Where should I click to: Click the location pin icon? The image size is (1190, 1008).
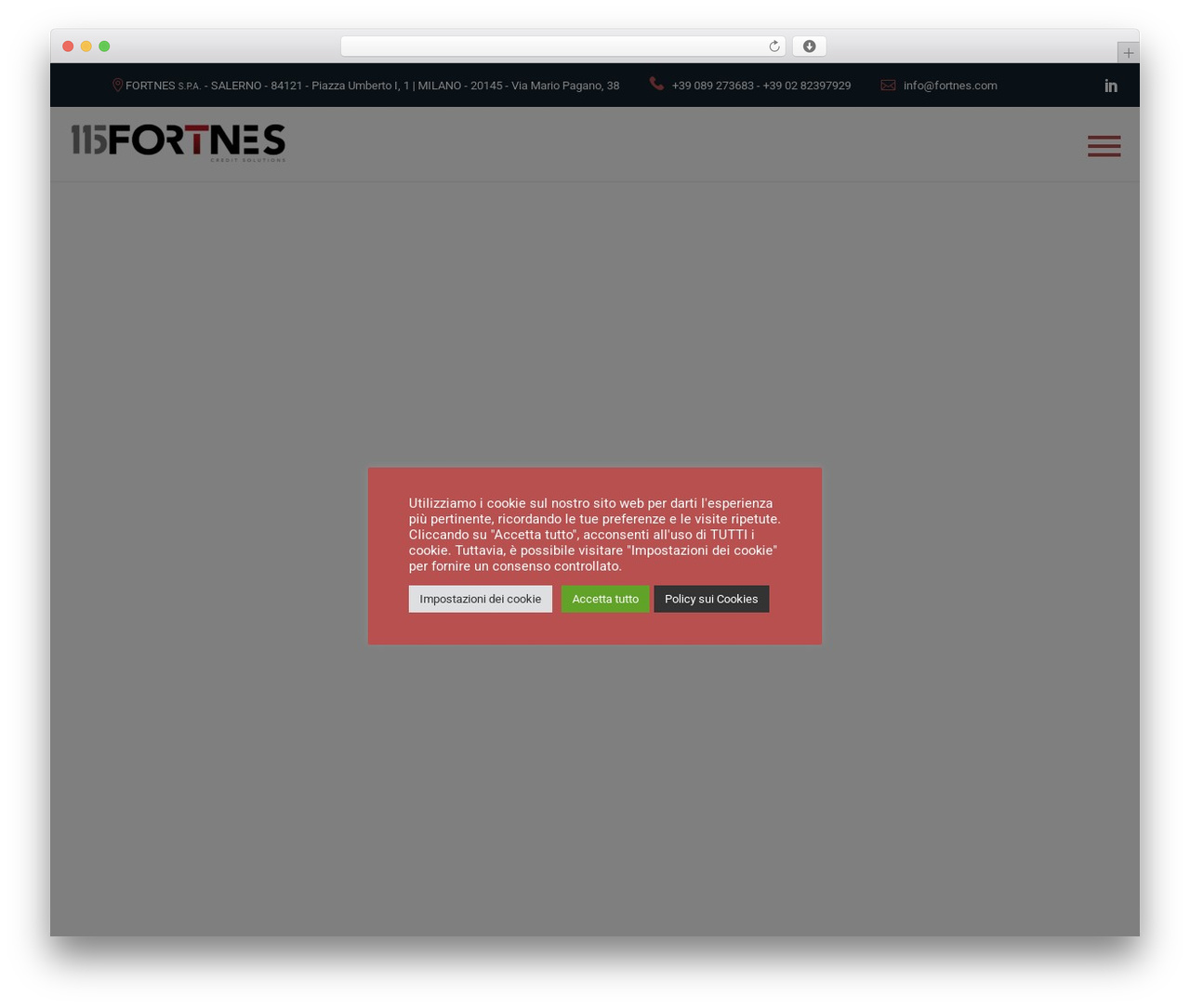pos(118,86)
